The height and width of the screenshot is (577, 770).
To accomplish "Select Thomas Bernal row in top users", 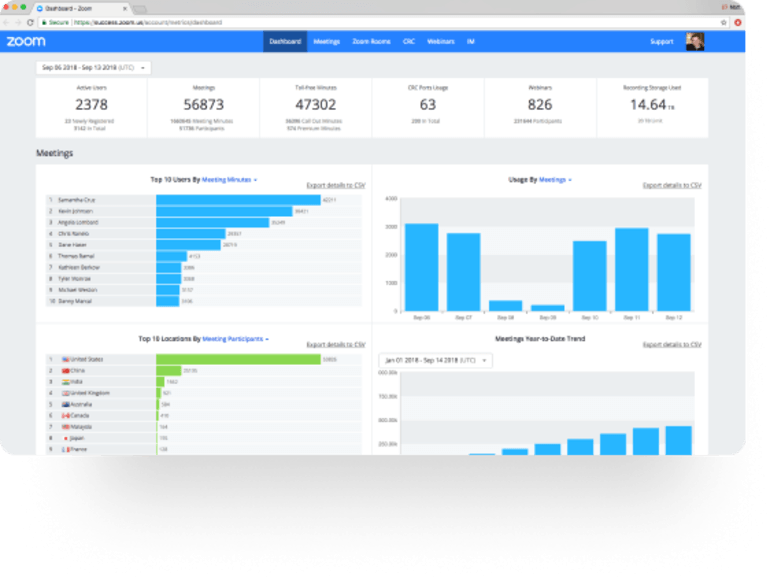I will [x=204, y=256].
